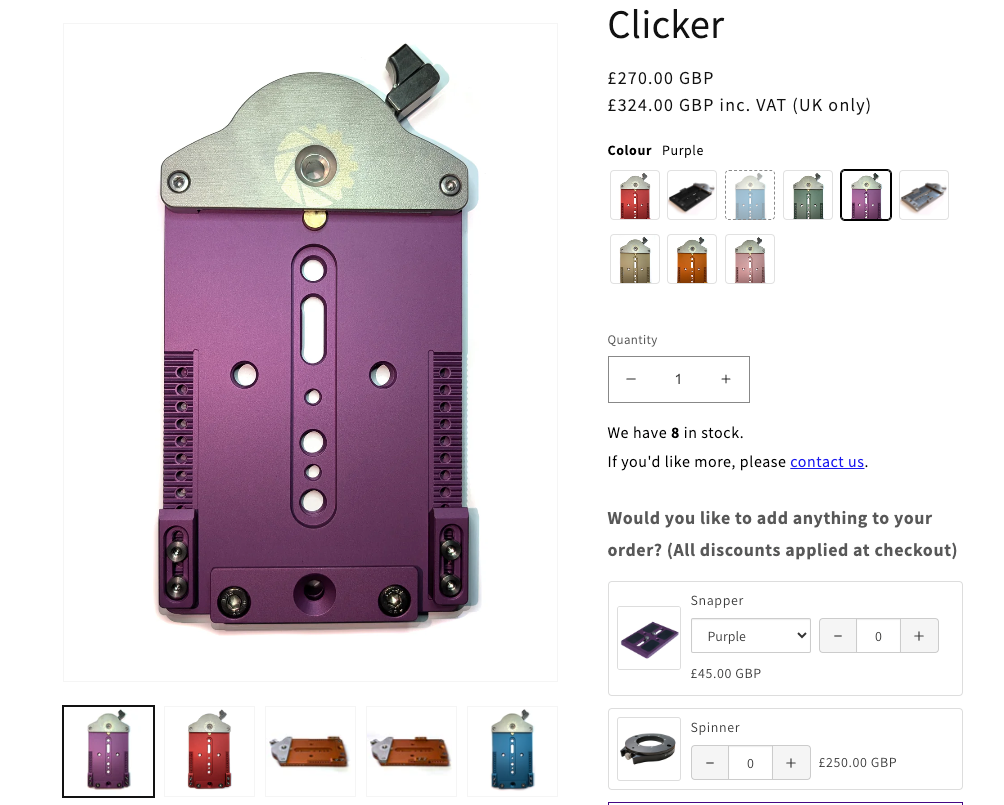
Task: Select the red colour swatch
Action: (635, 195)
